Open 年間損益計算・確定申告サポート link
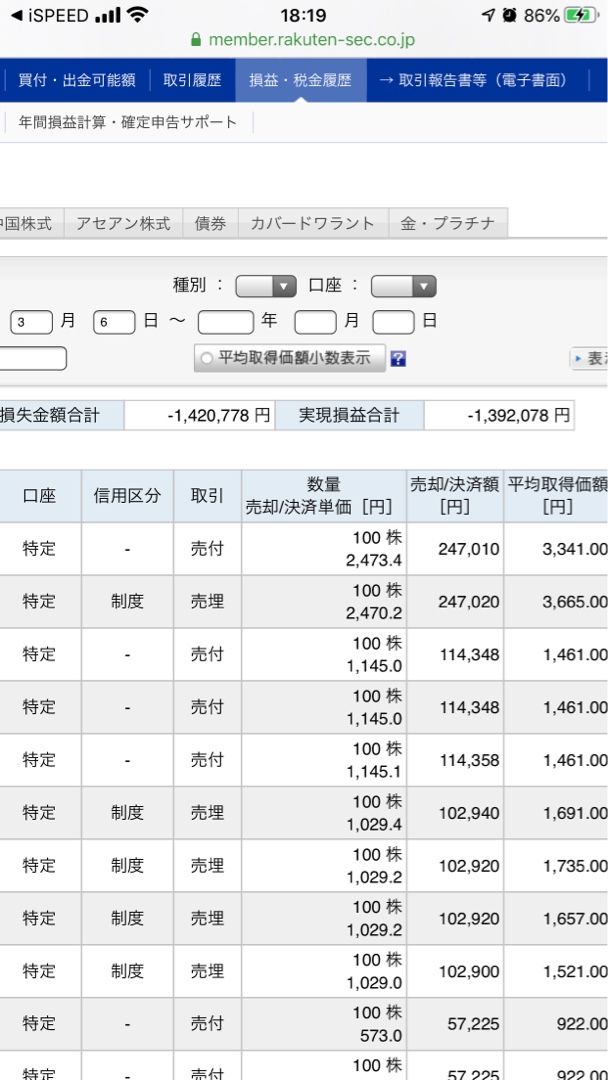The image size is (608, 1080). (x=127, y=122)
